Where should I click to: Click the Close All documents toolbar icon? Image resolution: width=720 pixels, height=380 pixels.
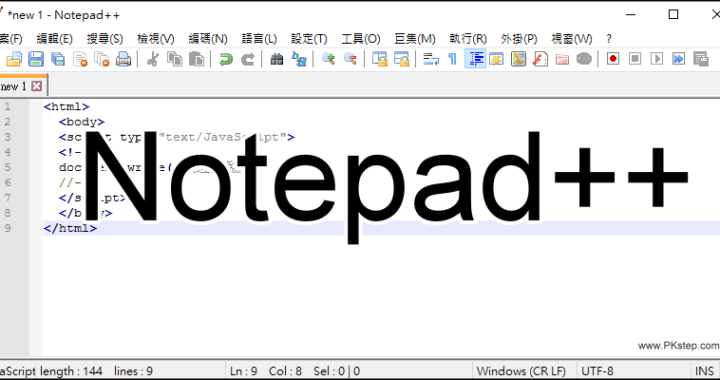click(101, 59)
